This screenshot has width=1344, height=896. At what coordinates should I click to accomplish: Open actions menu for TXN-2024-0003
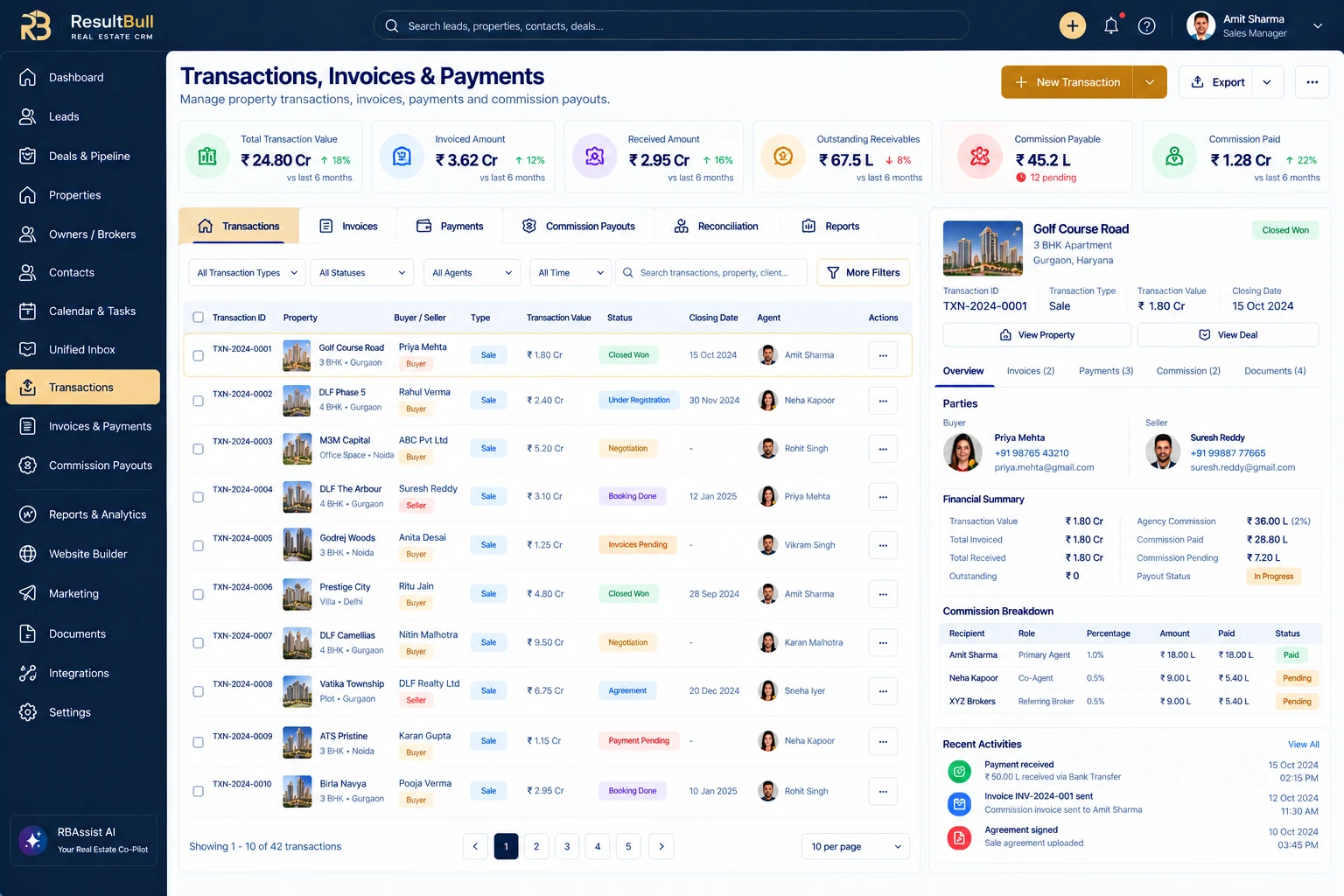point(883,448)
